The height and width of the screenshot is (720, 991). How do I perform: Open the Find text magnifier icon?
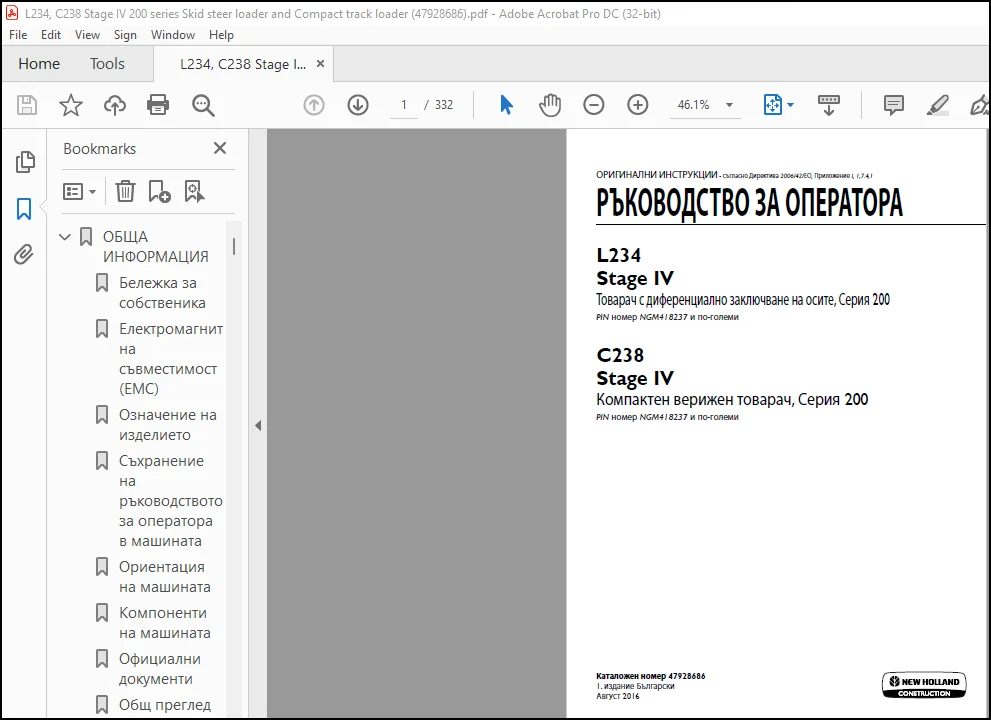tap(203, 105)
